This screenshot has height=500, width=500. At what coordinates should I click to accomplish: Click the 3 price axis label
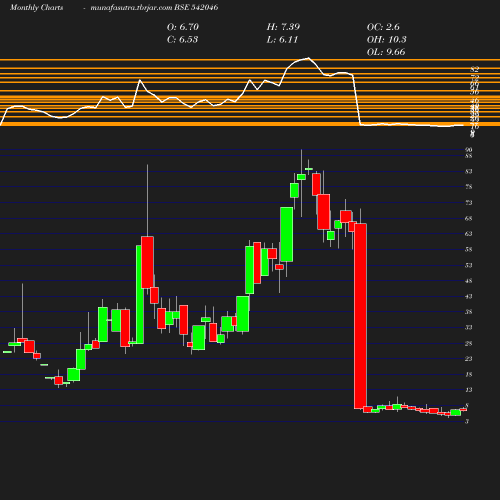click(467, 421)
